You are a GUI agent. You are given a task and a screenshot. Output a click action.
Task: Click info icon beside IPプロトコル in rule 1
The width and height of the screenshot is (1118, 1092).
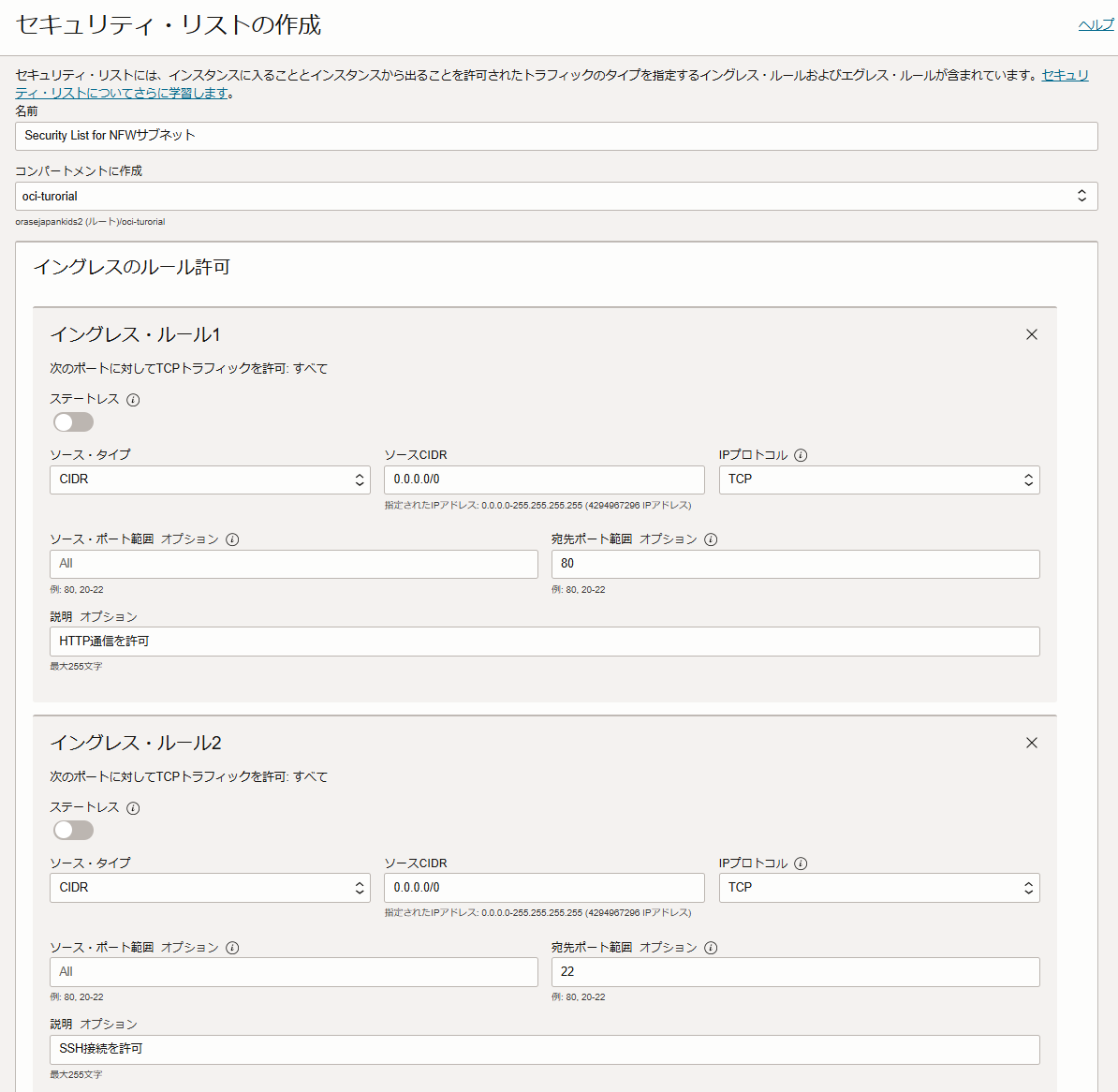(801, 455)
